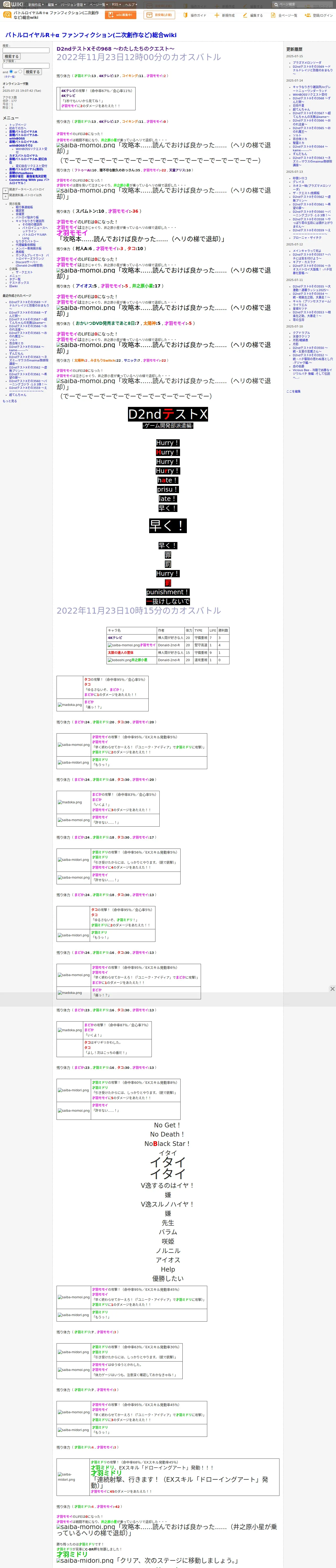
Task: Click the メニュー heading above the menu links
Action: click(x=10, y=118)
